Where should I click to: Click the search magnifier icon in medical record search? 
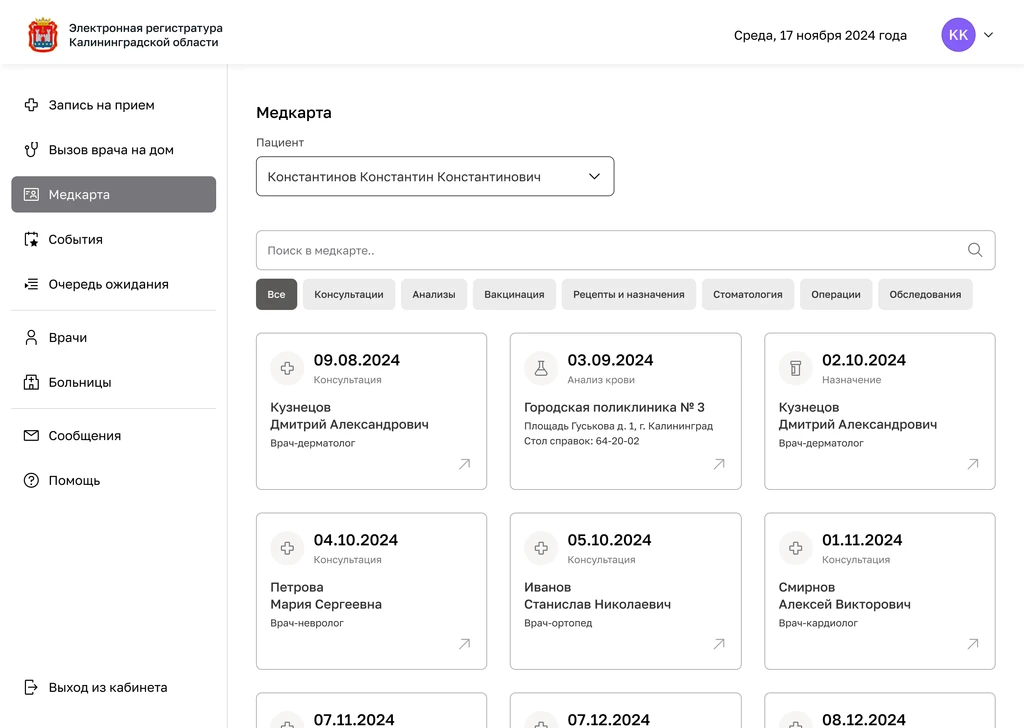tap(974, 250)
